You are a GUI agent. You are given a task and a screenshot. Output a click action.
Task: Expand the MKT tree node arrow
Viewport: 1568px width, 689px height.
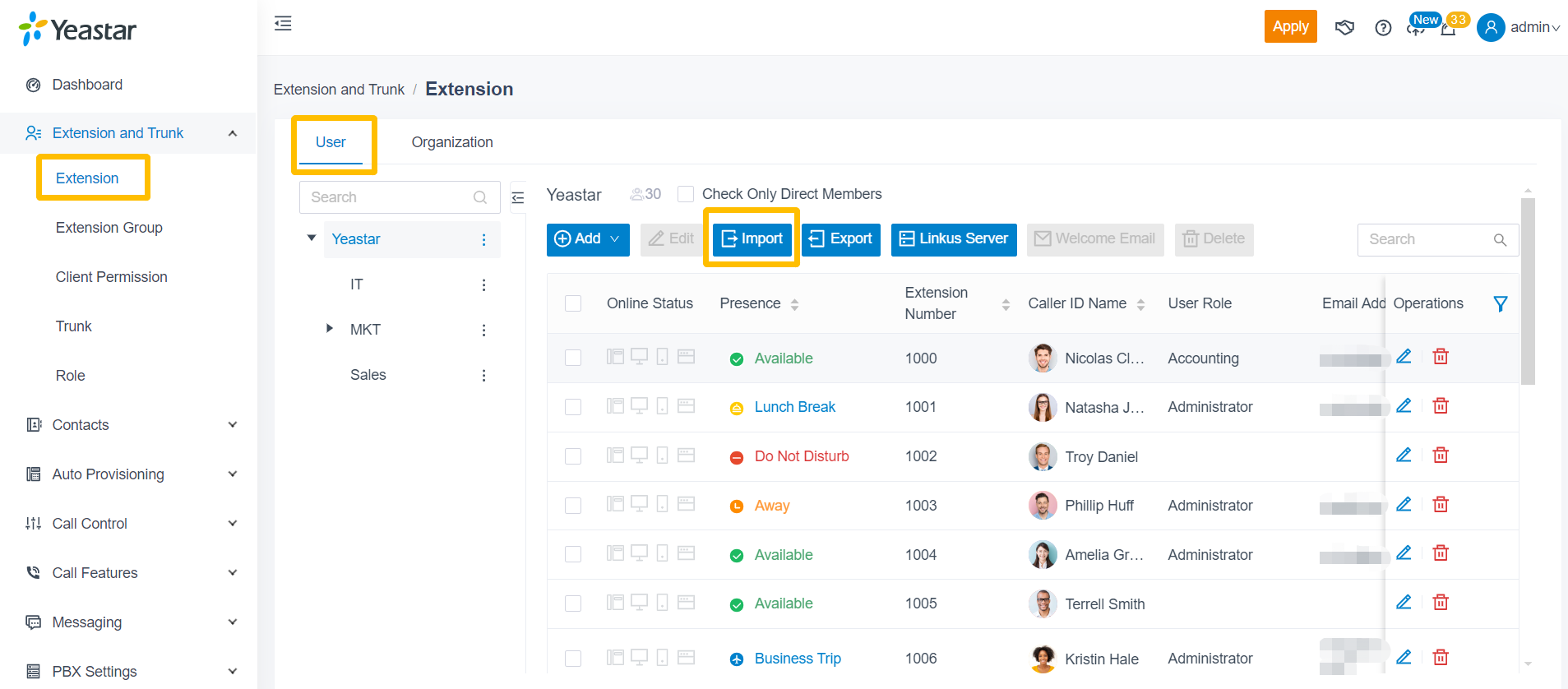(x=330, y=329)
